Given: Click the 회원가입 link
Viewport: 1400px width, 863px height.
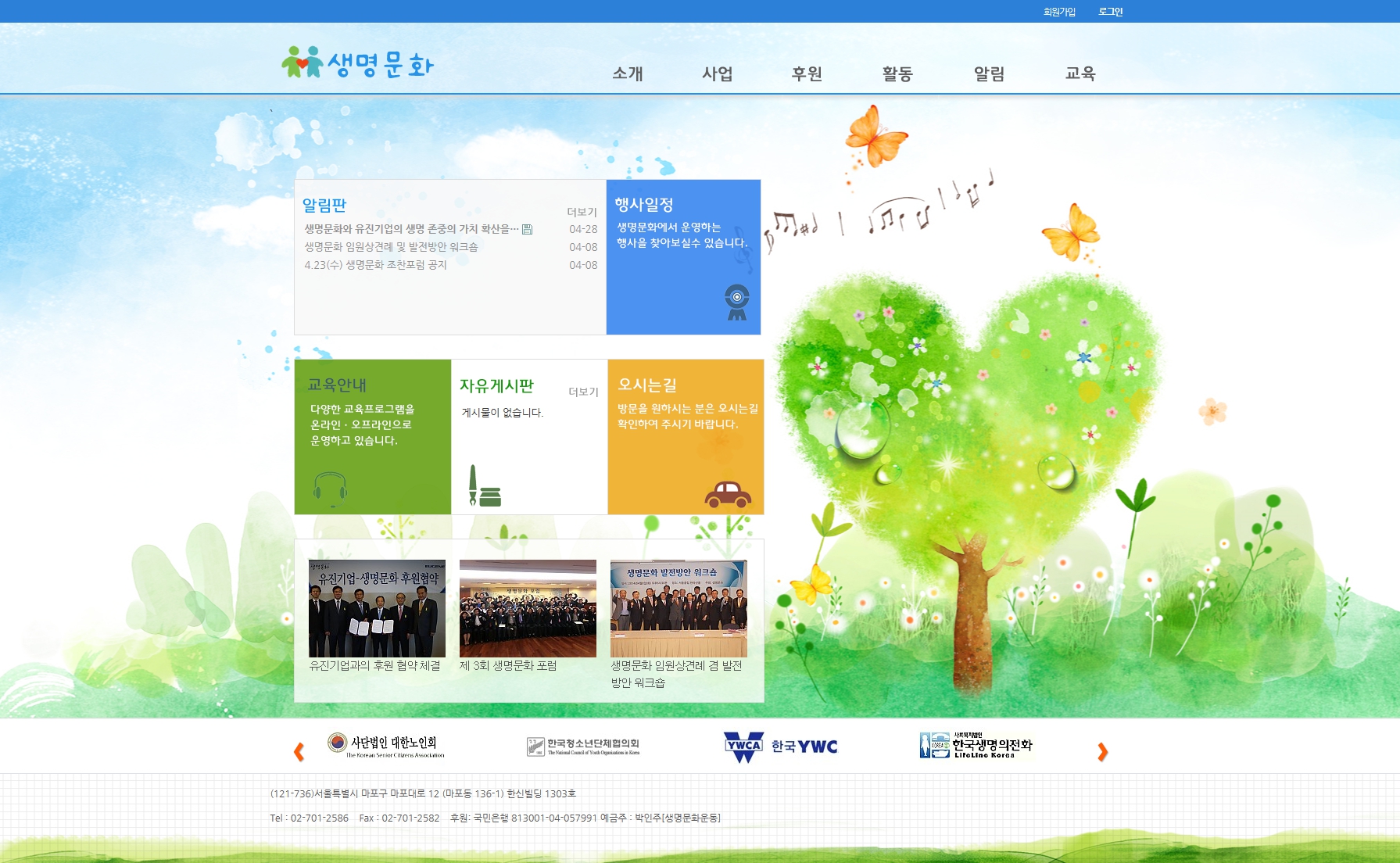Looking at the screenshot, I should (x=1059, y=12).
